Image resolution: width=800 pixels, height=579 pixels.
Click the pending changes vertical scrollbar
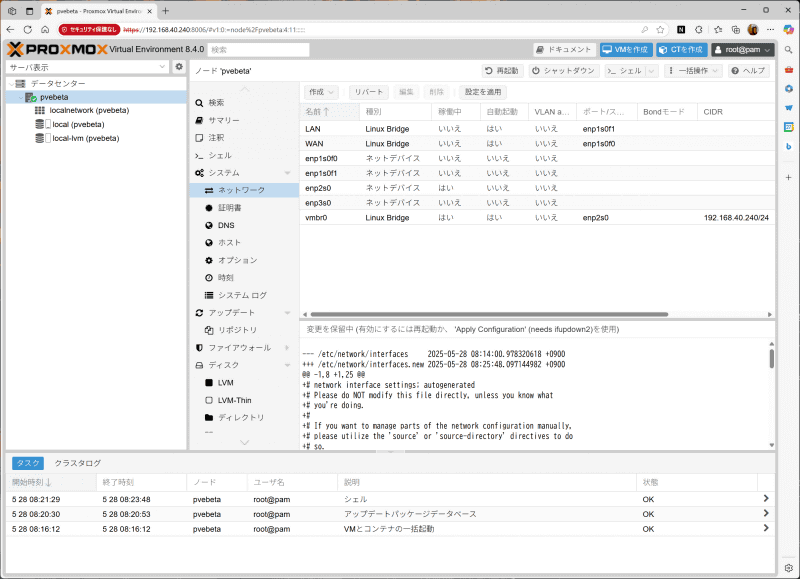click(771, 359)
